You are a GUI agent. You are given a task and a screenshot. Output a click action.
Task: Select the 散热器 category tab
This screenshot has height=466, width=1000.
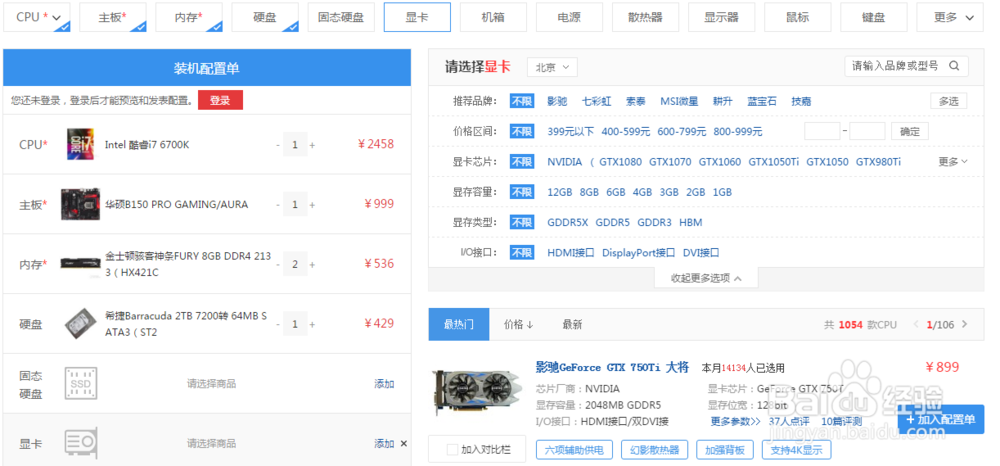[x=645, y=17]
